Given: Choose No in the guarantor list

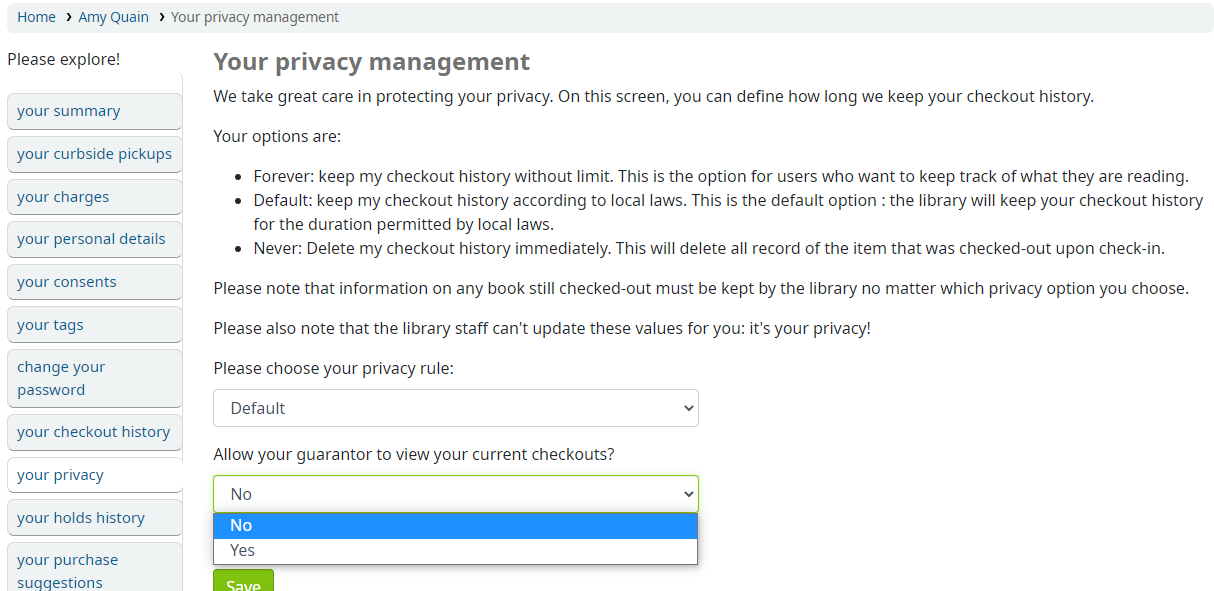Looking at the screenshot, I should 456,525.
